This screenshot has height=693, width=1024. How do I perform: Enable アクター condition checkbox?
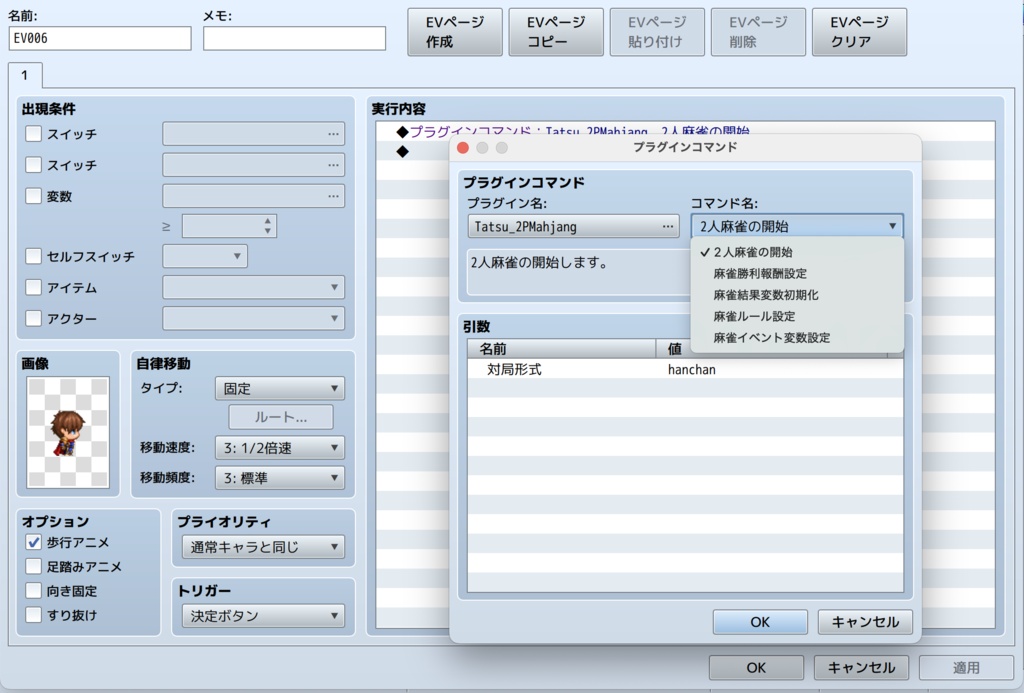(33, 319)
